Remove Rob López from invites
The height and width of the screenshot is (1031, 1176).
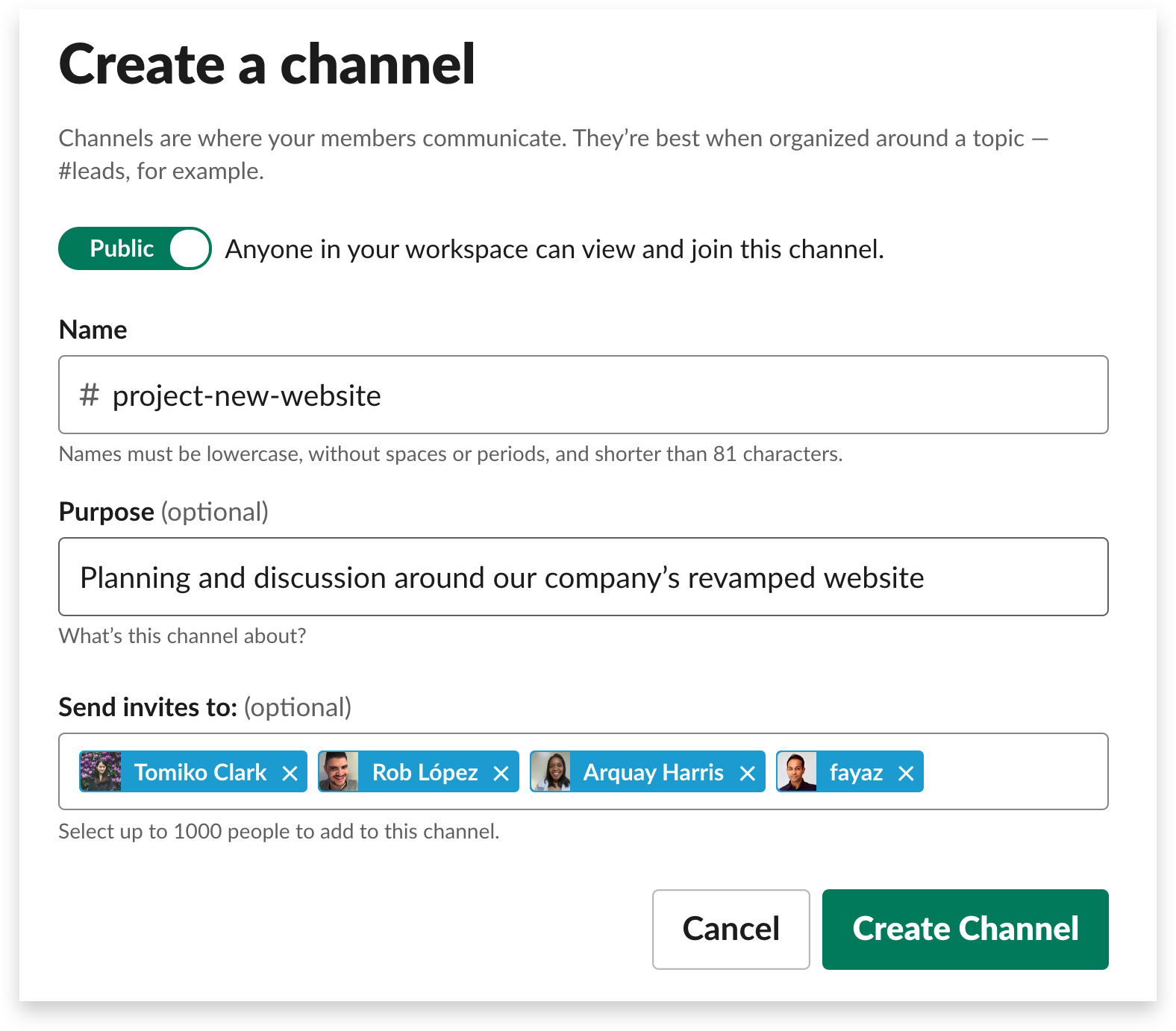point(501,774)
